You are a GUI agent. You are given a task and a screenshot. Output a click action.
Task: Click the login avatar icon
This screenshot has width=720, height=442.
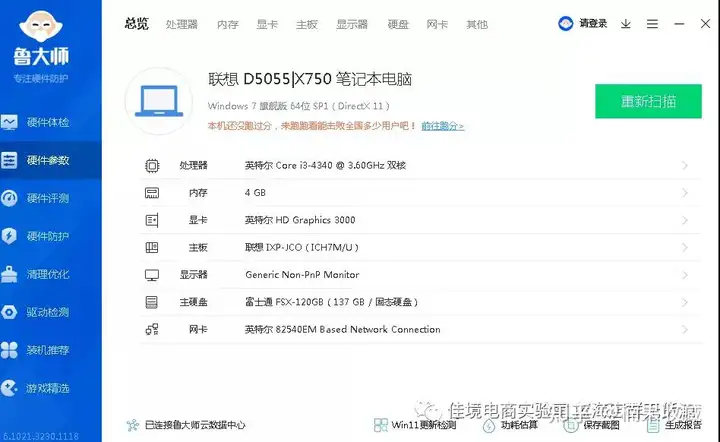pos(566,23)
